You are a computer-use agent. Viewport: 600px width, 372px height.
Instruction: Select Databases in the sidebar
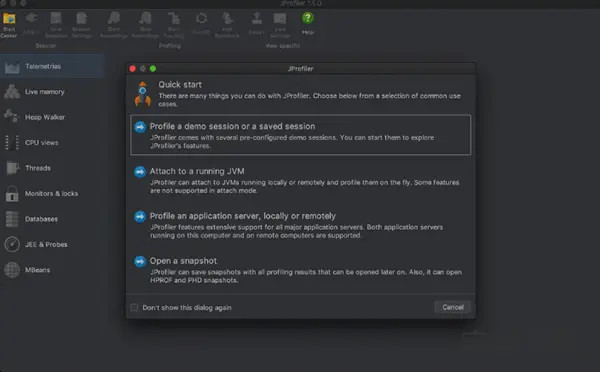pos(52,219)
